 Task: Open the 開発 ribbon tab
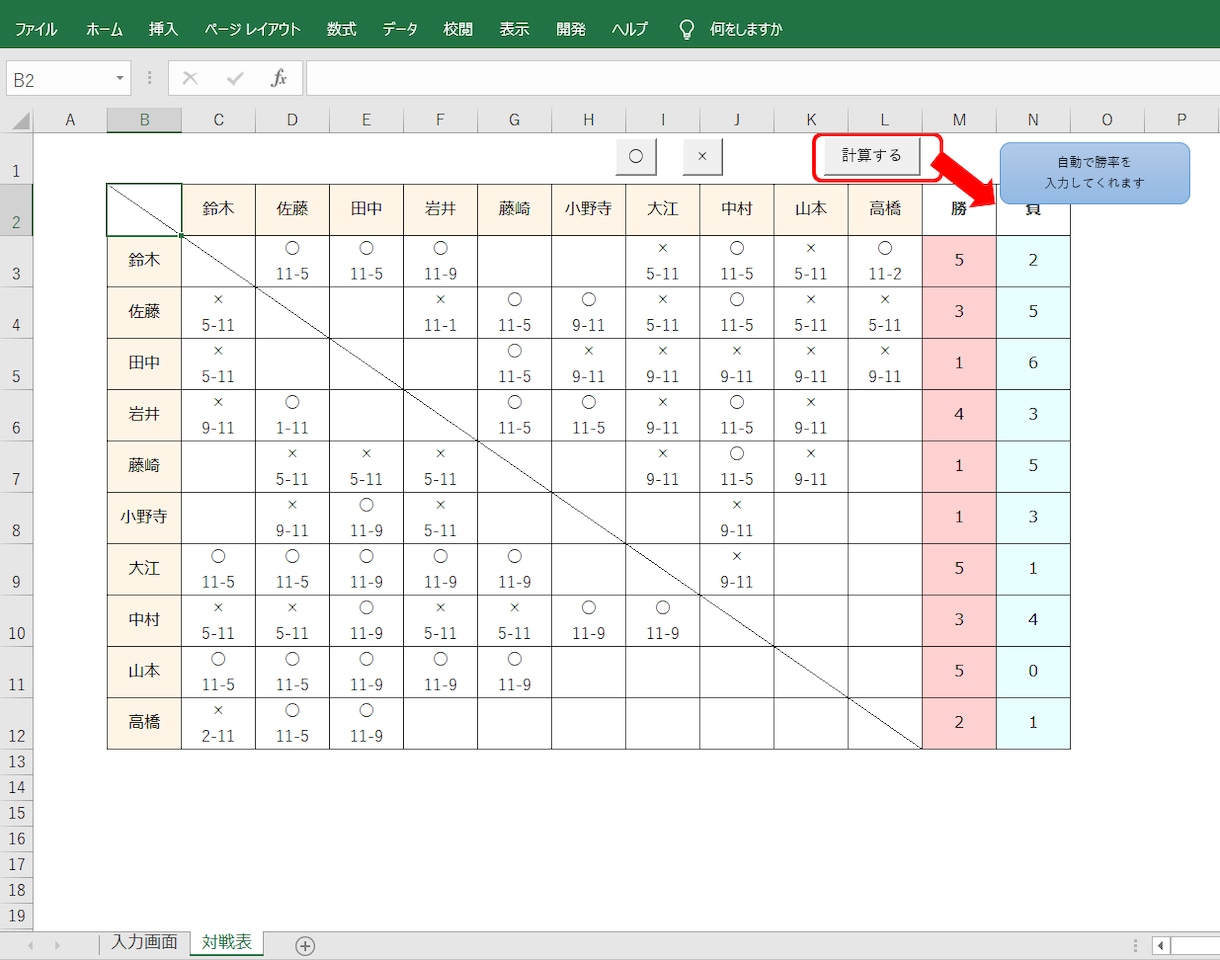(571, 29)
